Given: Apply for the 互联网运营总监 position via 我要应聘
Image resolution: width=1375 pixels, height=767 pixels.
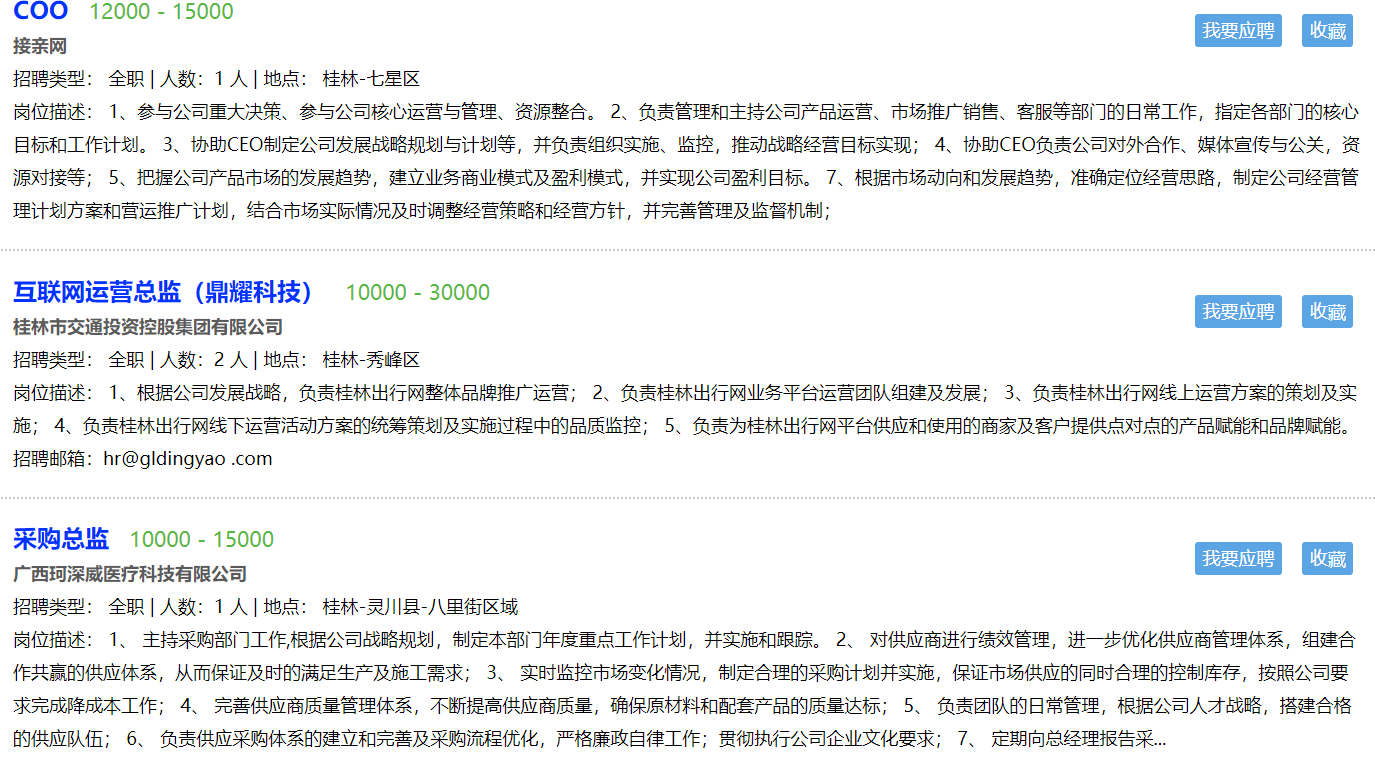Looking at the screenshot, I should coord(1238,311).
